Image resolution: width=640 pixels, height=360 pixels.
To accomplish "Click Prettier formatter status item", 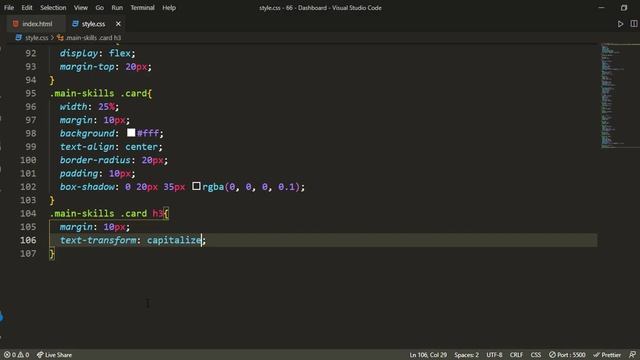I will tap(607, 355).
